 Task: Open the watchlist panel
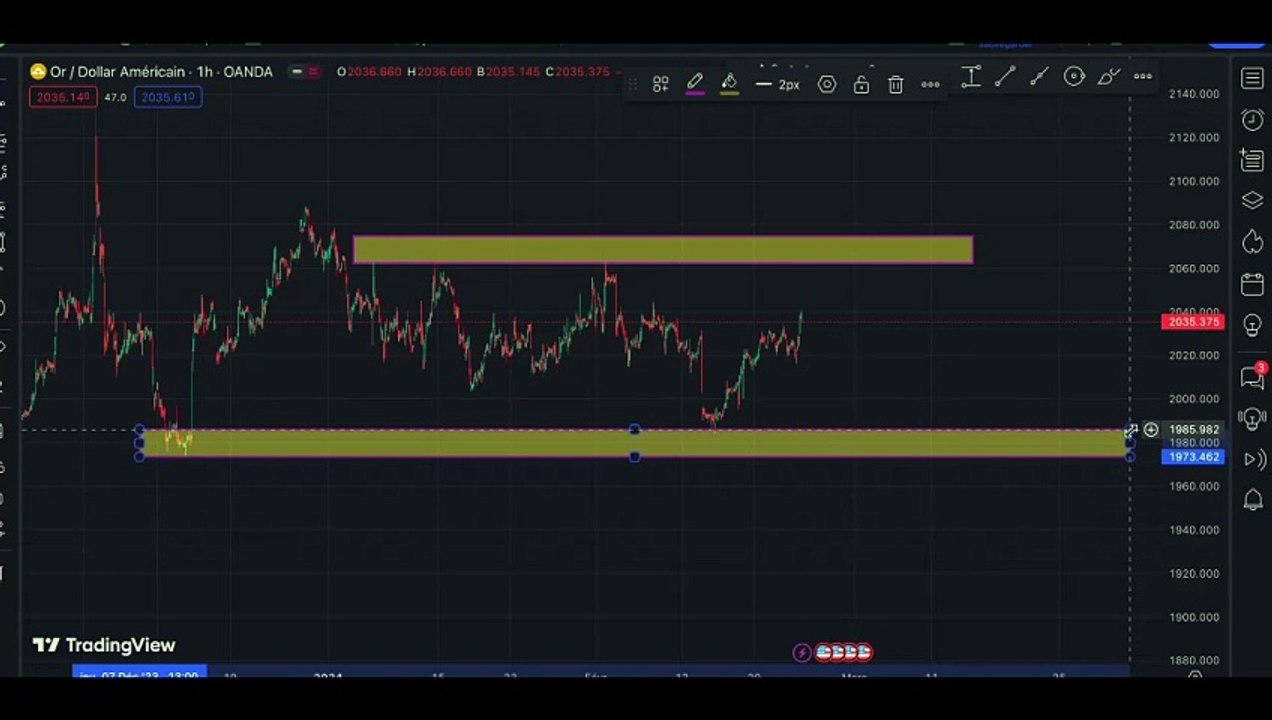pos(1252,79)
